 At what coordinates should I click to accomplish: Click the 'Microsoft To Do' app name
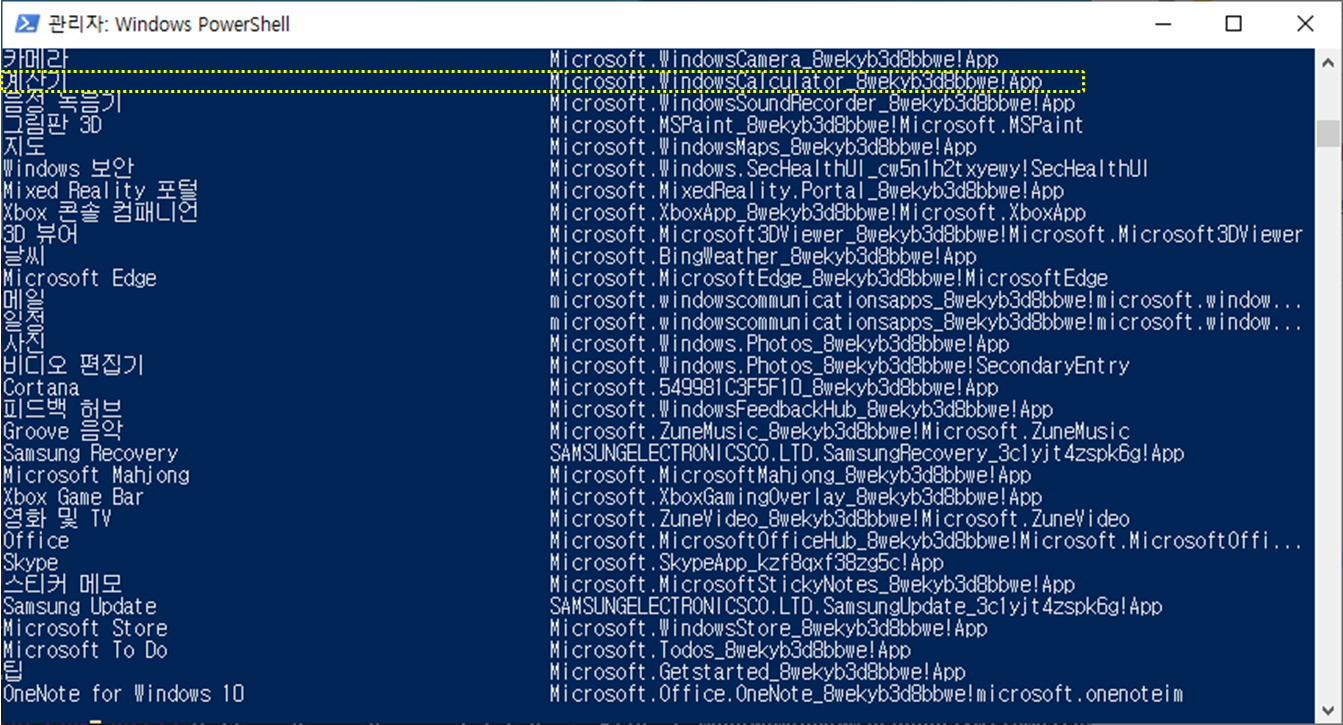85,651
